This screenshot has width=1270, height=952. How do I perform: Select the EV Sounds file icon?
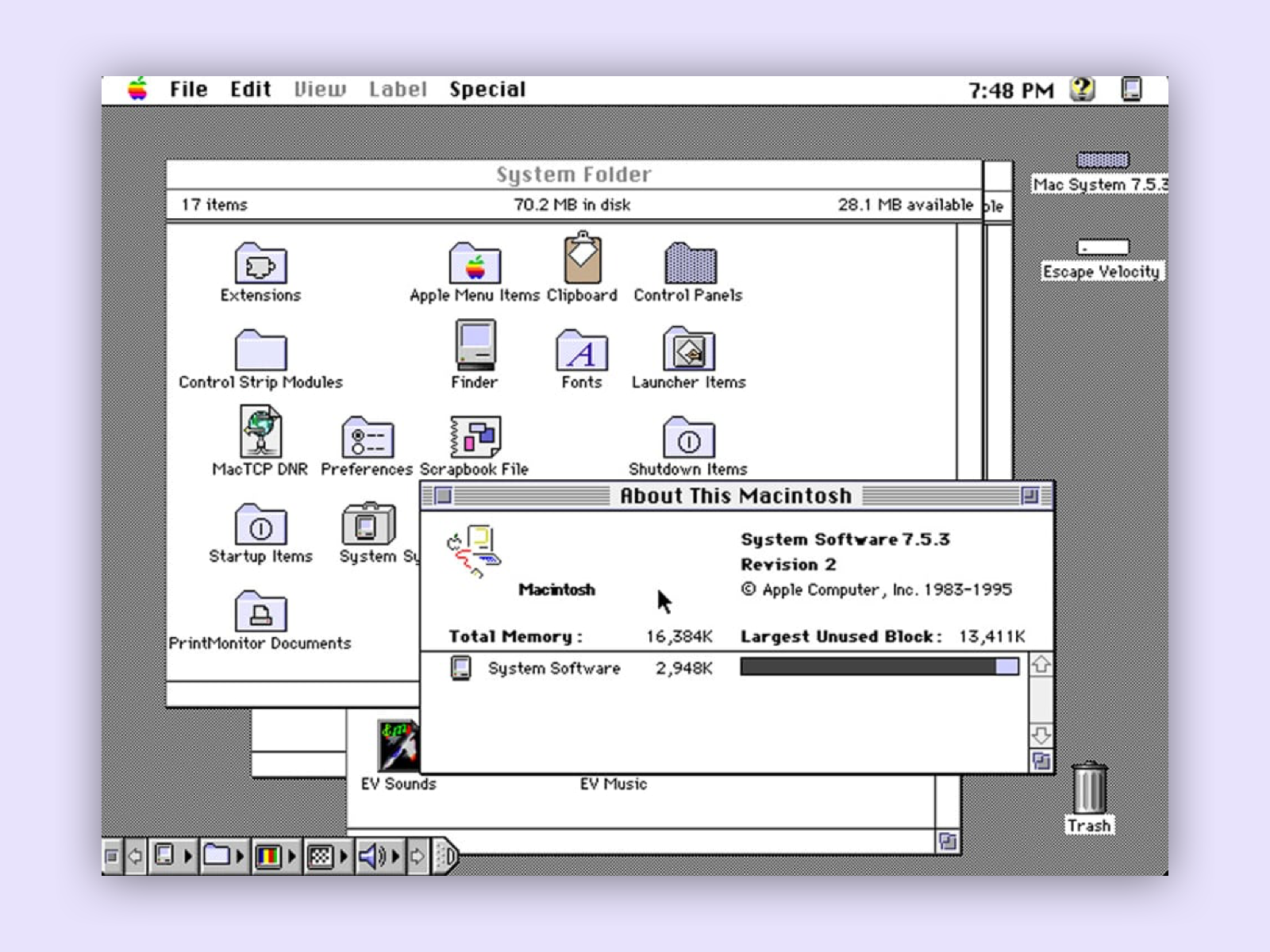coord(398,746)
